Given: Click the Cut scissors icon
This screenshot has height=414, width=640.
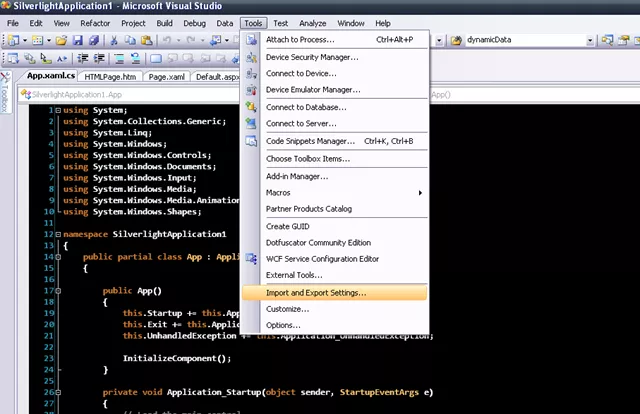Looking at the screenshot, I should (x=114, y=40).
